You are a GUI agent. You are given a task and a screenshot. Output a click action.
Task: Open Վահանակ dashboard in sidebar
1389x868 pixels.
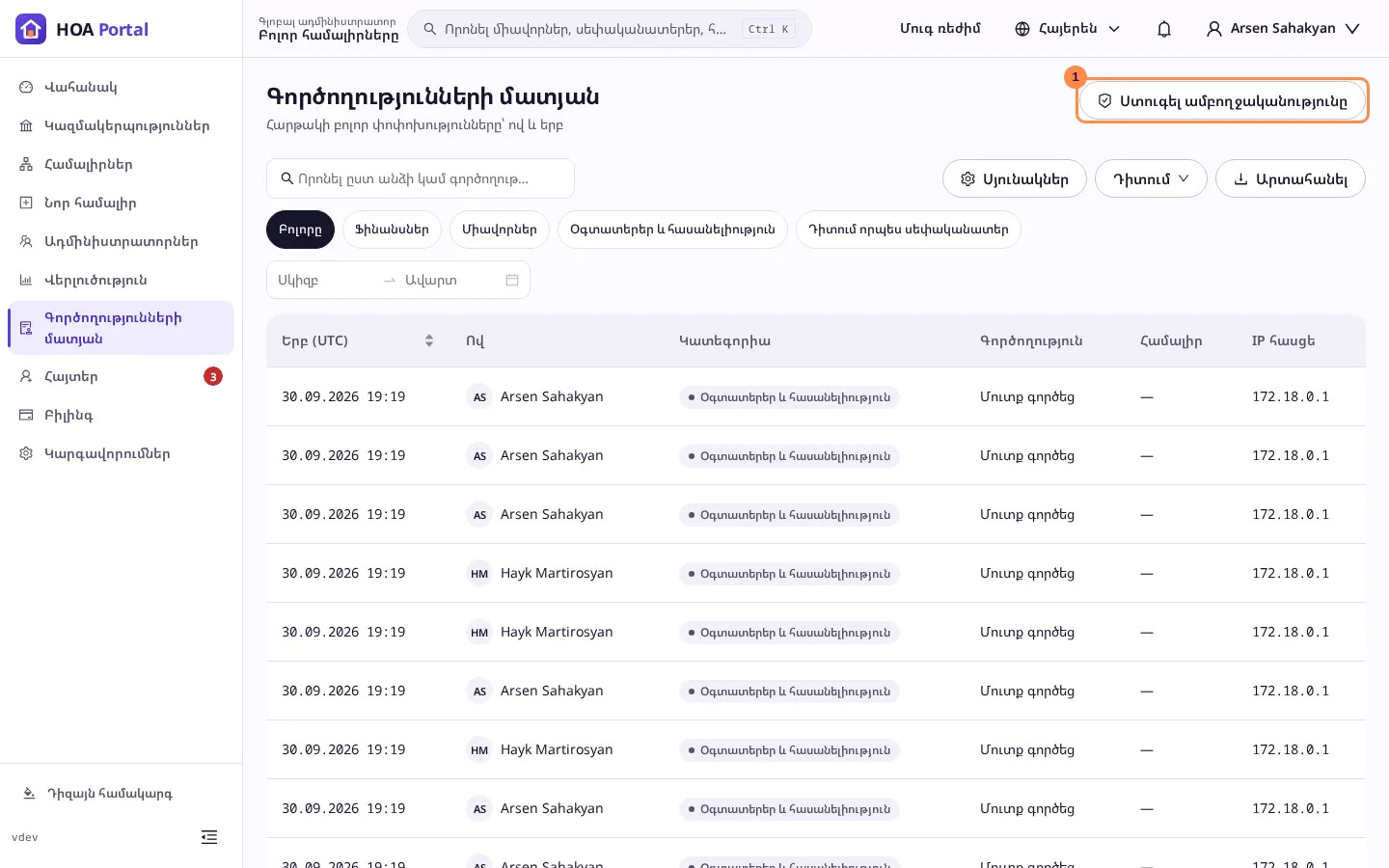(122, 87)
